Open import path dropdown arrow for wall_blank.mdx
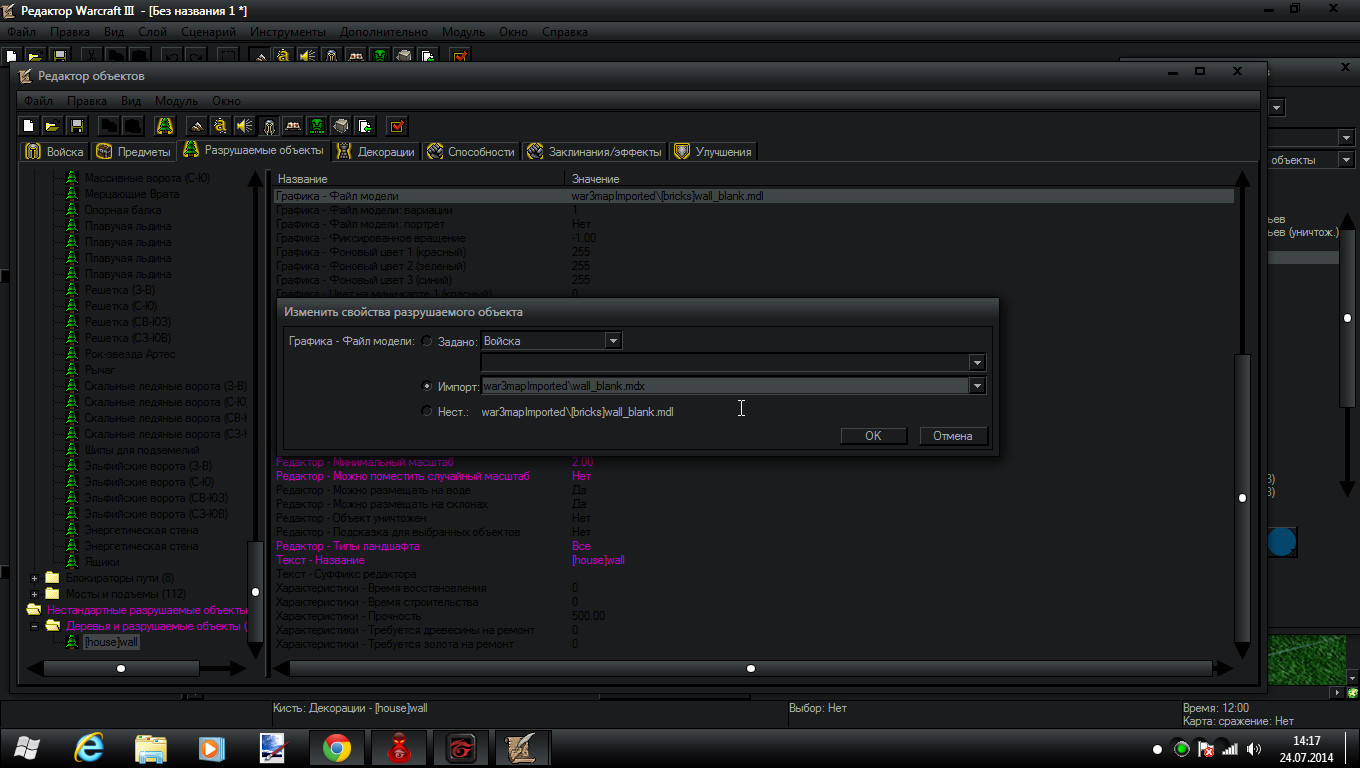Screen dimensions: 1360x768 coord(977,386)
